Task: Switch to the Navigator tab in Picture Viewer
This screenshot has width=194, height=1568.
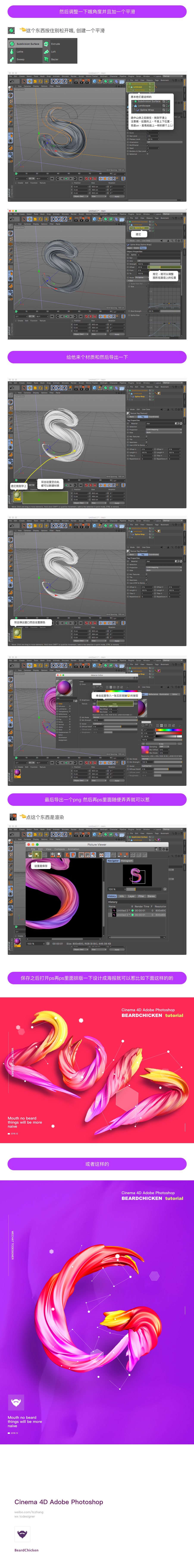Action: (113, 861)
